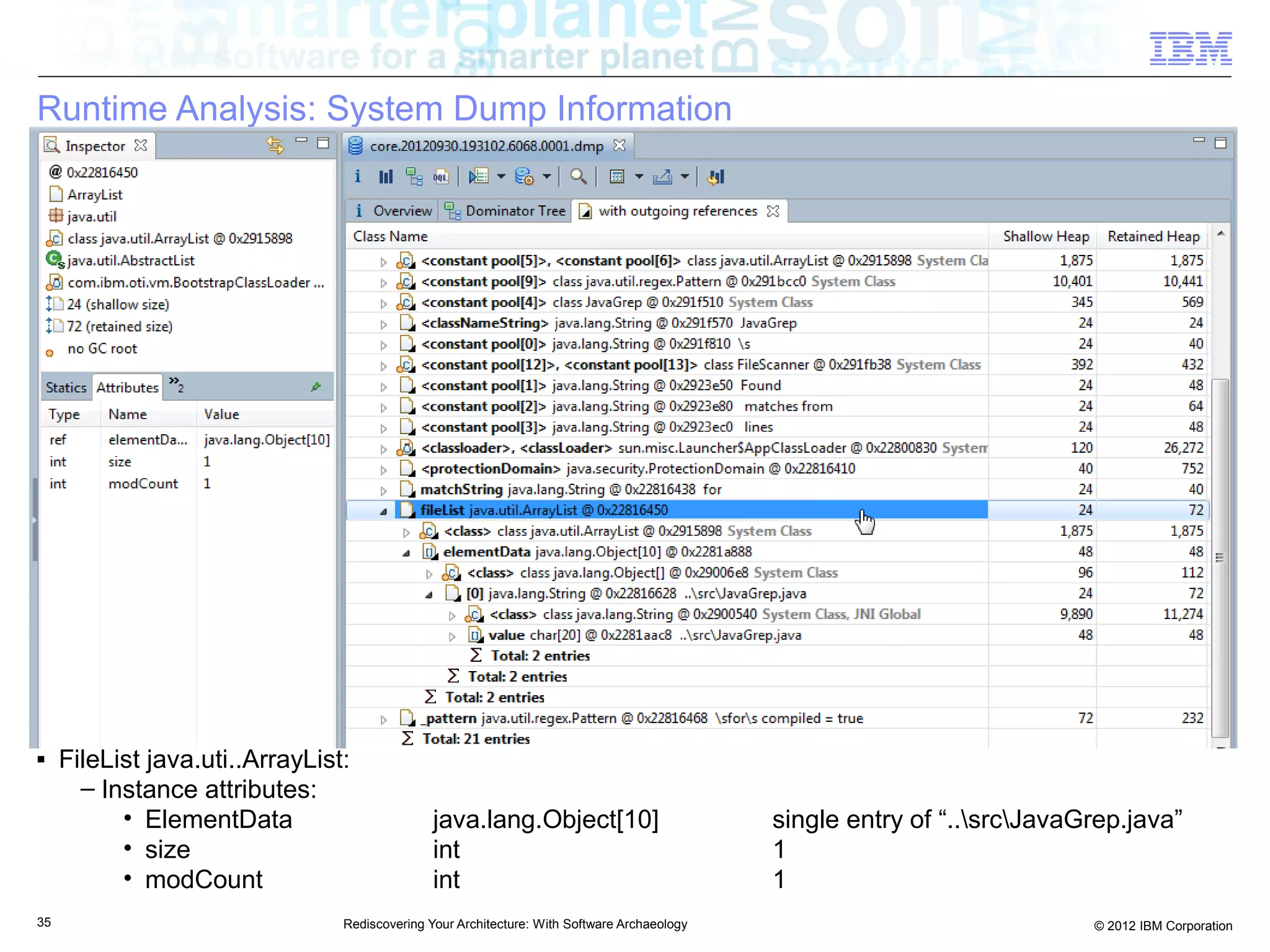Viewport: 1270px width, 952px height.
Task: Expand the protectionDomain row
Action: click(383, 469)
